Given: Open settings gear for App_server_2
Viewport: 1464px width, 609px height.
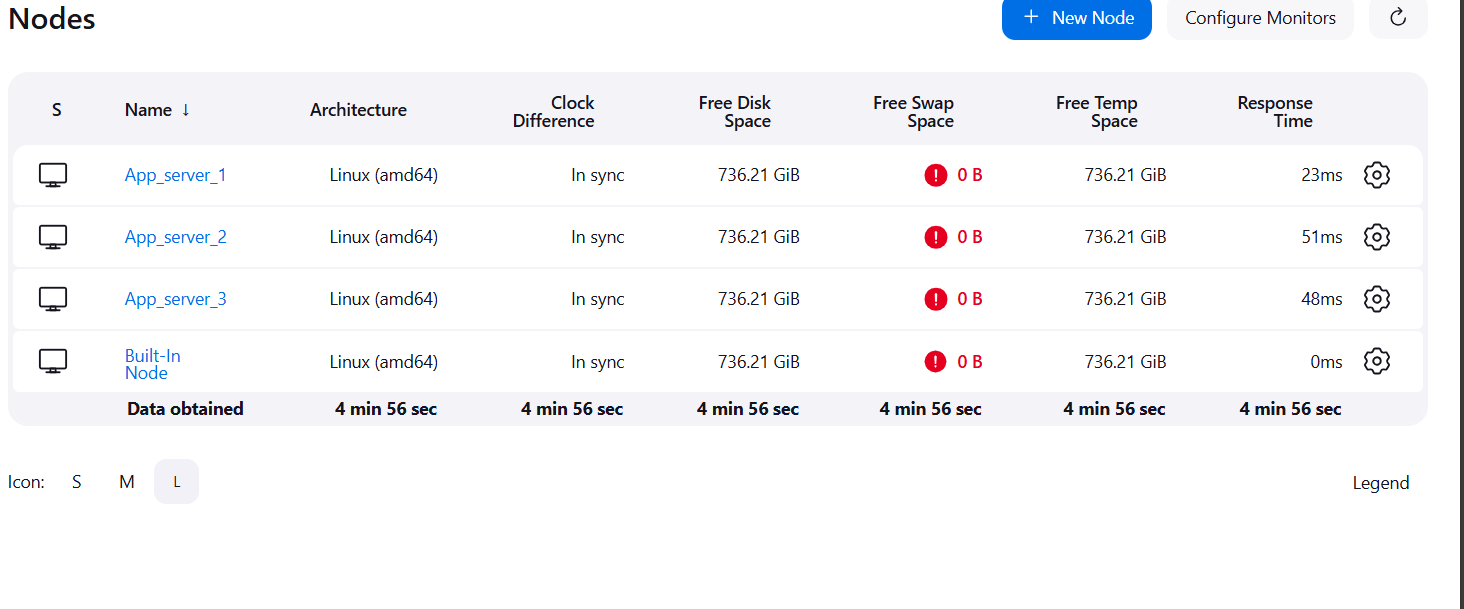Looking at the screenshot, I should [x=1377, y=237].
